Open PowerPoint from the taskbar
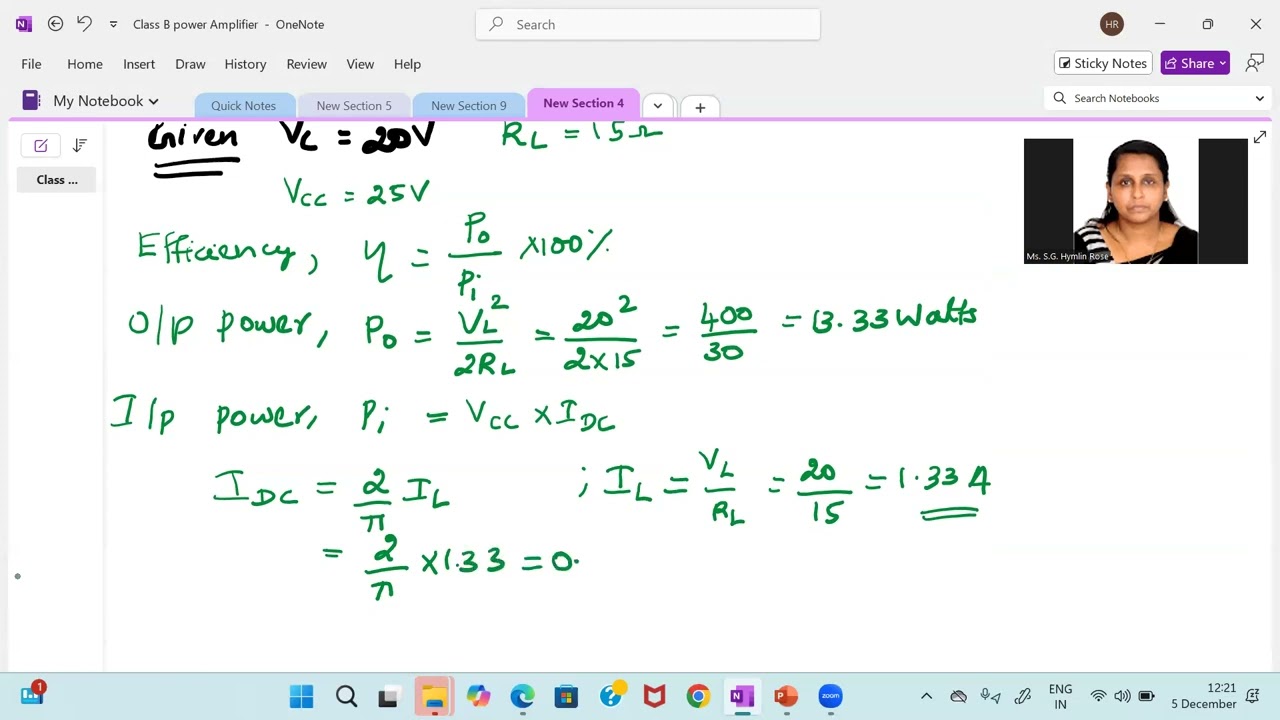Image resolution: width=1280 pixels, height=720 pixels. [x=786, y=696]
